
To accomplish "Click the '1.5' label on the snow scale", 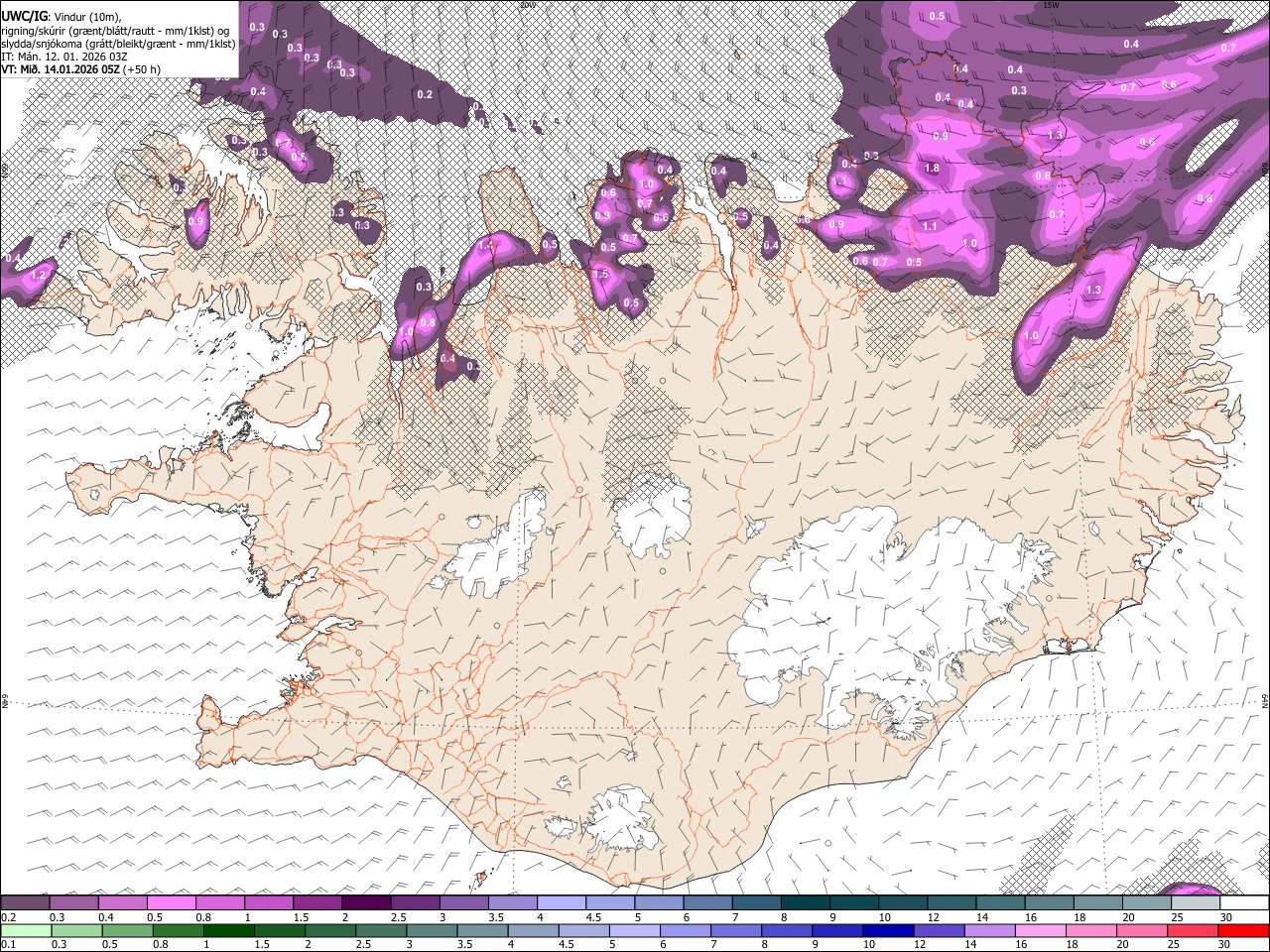I will (302, 917).
